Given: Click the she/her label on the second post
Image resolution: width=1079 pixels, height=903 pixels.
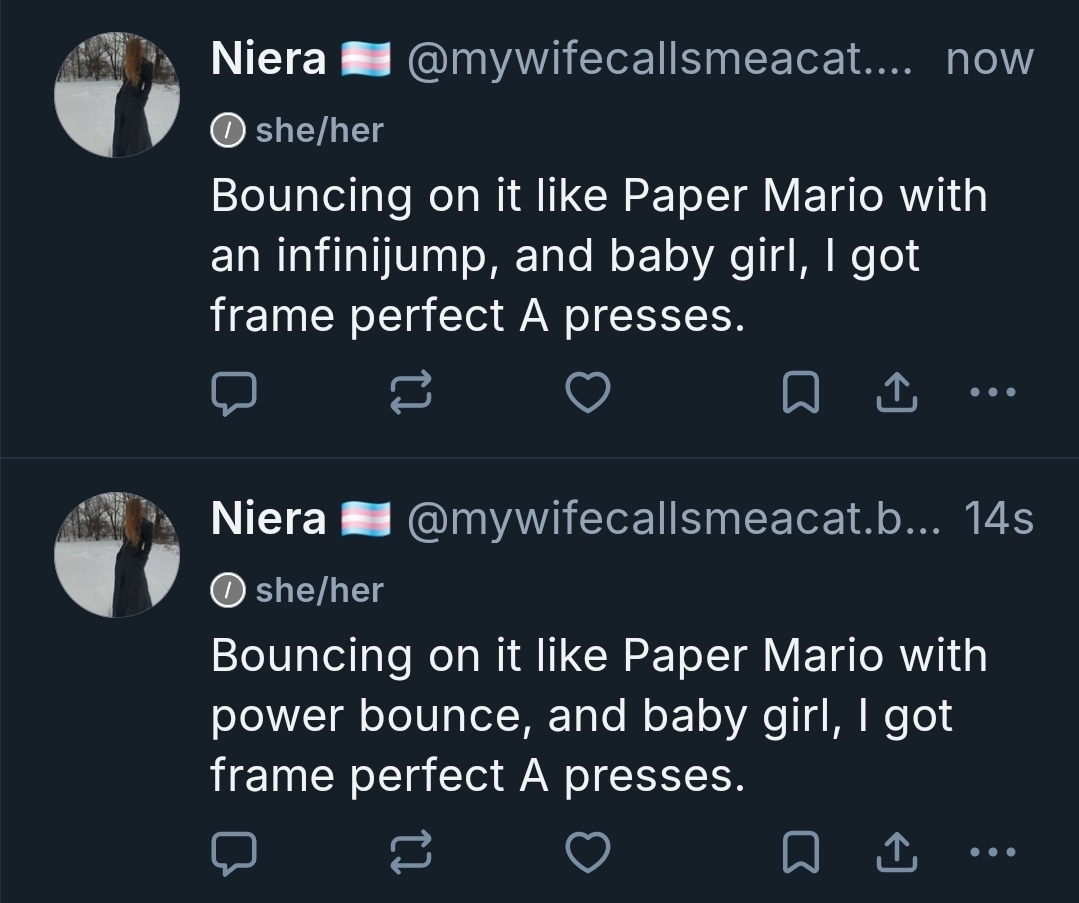Looking at the screenshot, I should pos(318,590).
